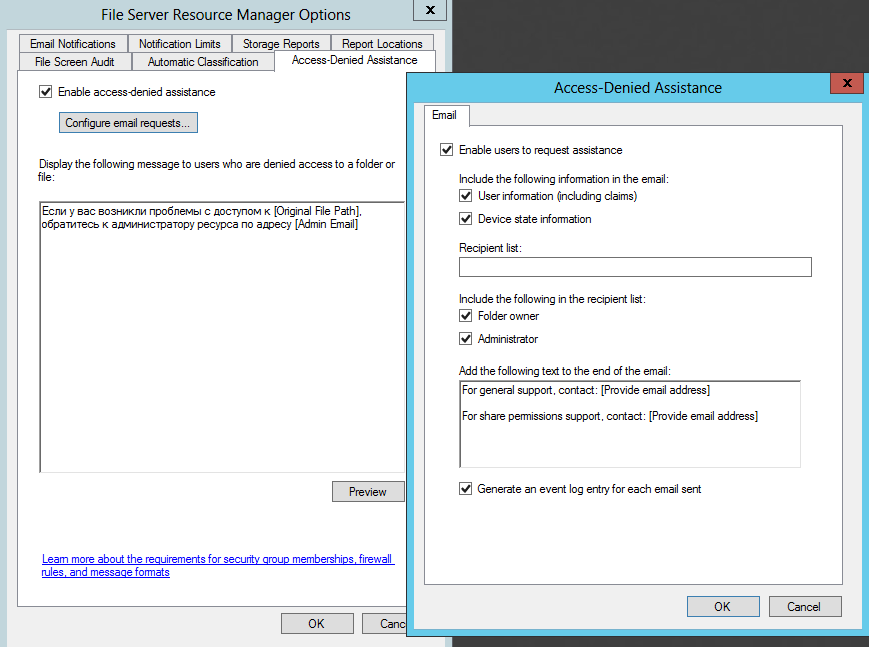869x647 pixels.
Task: Click the Preview button
Action: click(x=368, y=492)
